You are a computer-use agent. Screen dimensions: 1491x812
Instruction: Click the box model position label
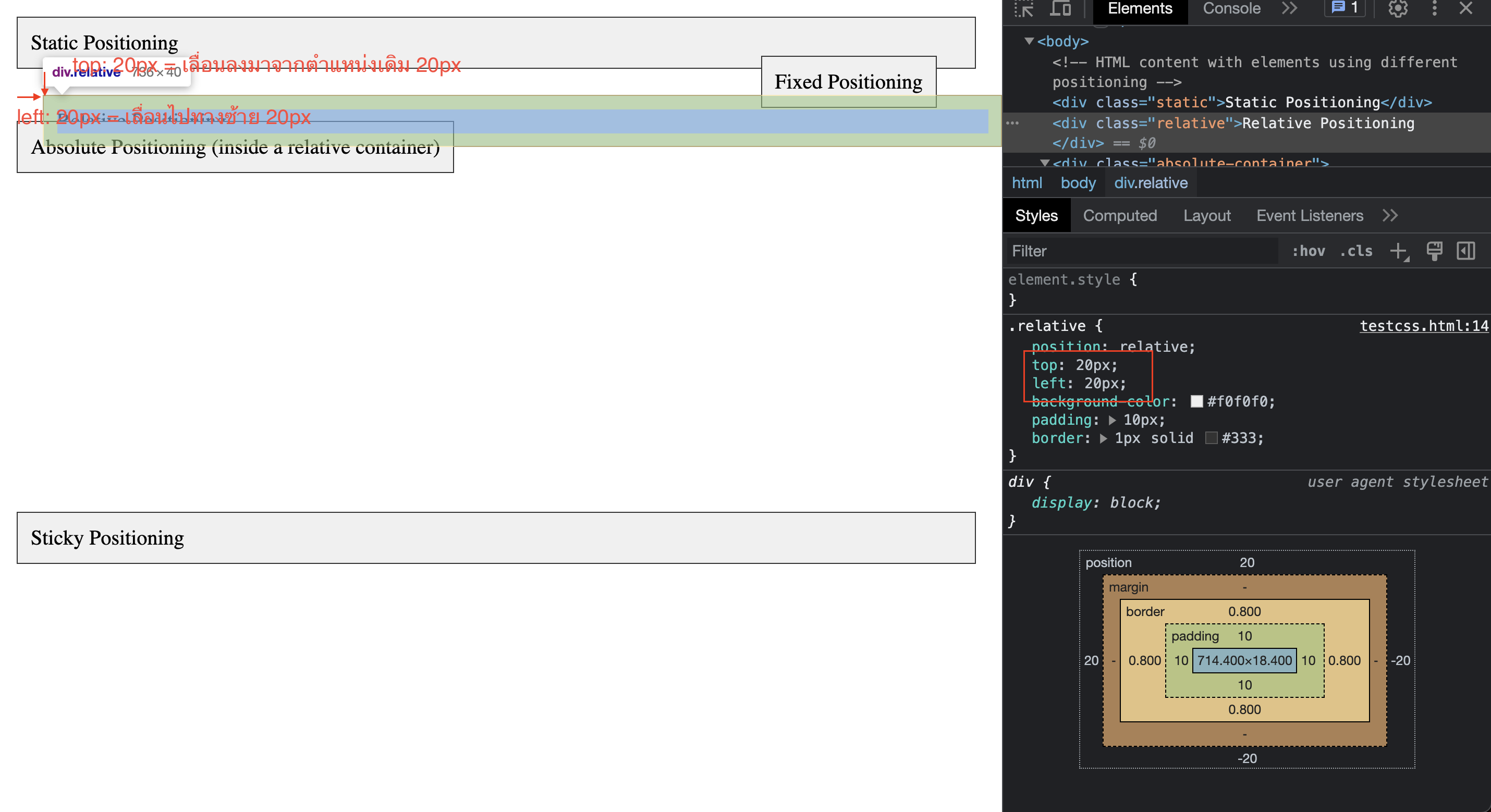click(x=1108, y=562)
